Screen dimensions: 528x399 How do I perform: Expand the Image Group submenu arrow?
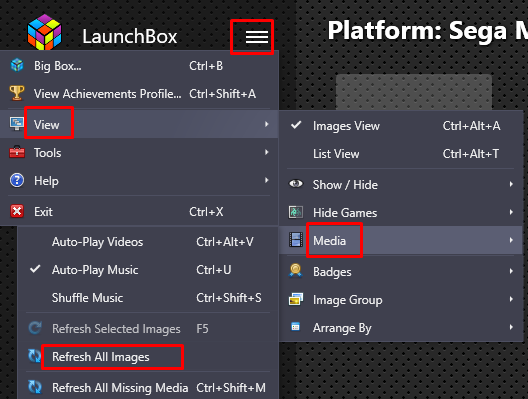coord(511,299)
